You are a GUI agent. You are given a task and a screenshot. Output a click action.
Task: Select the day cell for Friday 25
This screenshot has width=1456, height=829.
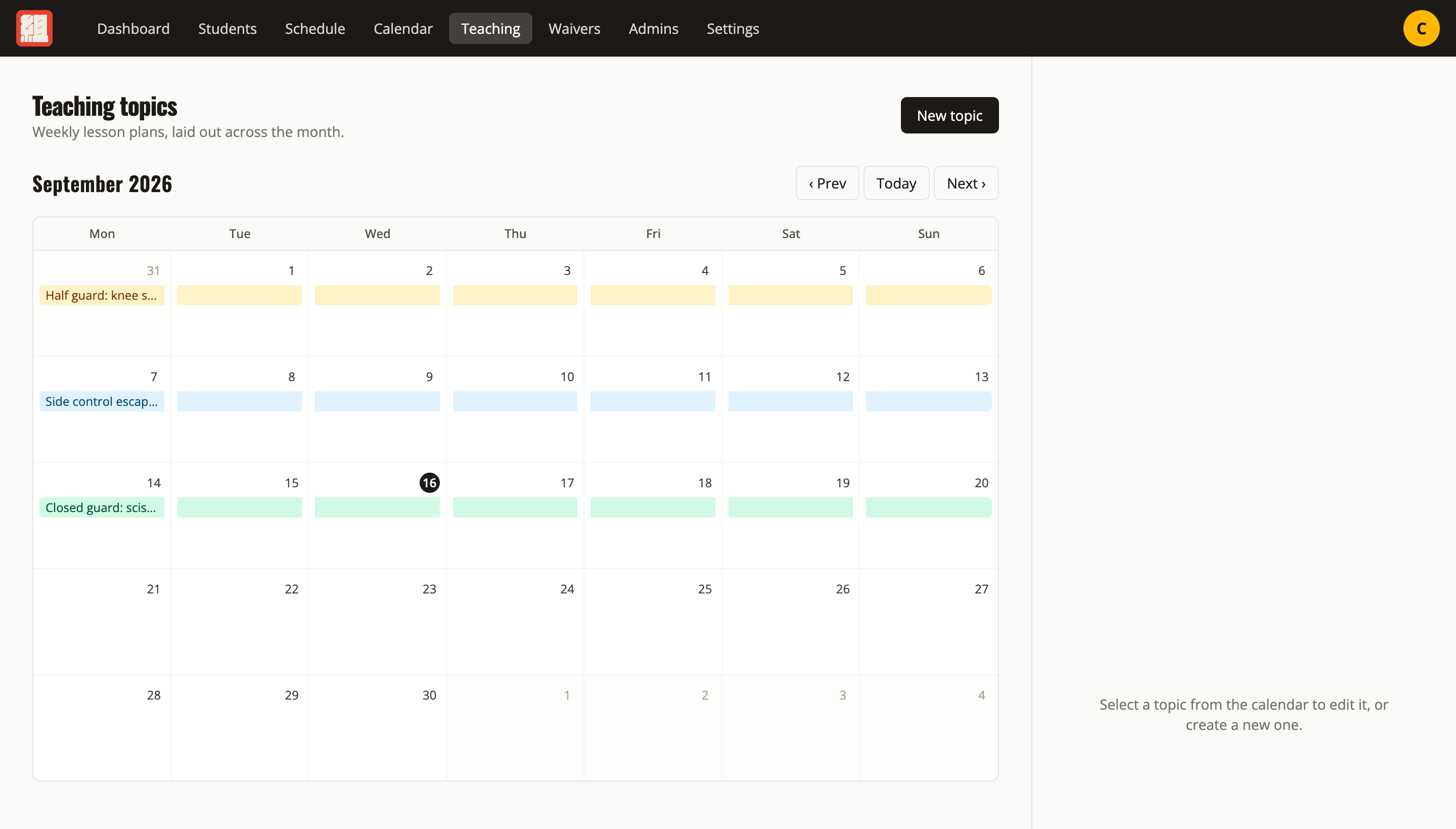(x=653, y=622)
